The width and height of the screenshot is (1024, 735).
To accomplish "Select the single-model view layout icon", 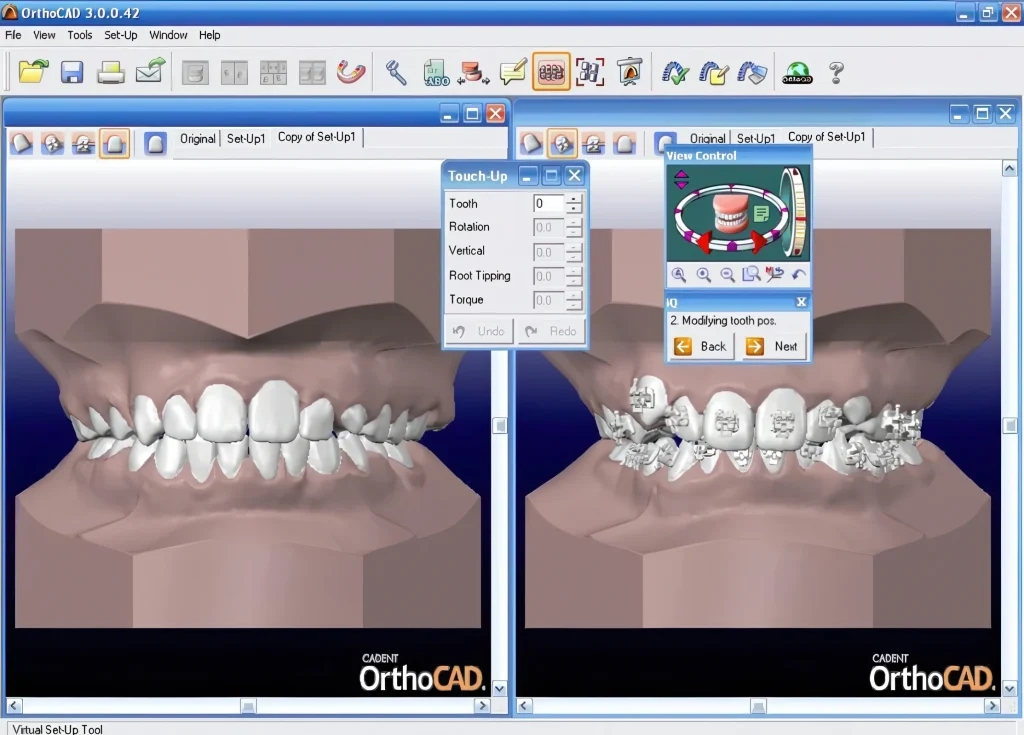I will (x=195, y=72).
